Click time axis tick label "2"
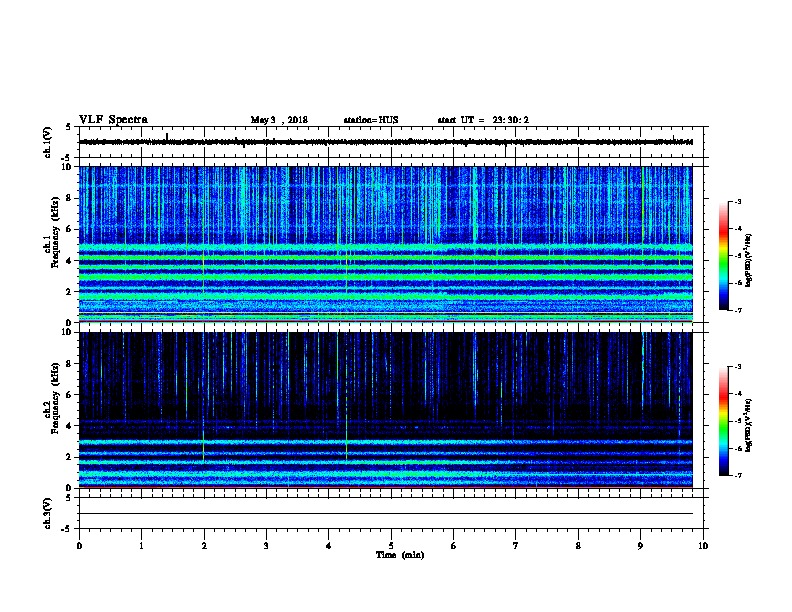This screenshot has height=612, width=792. point(204,546)
